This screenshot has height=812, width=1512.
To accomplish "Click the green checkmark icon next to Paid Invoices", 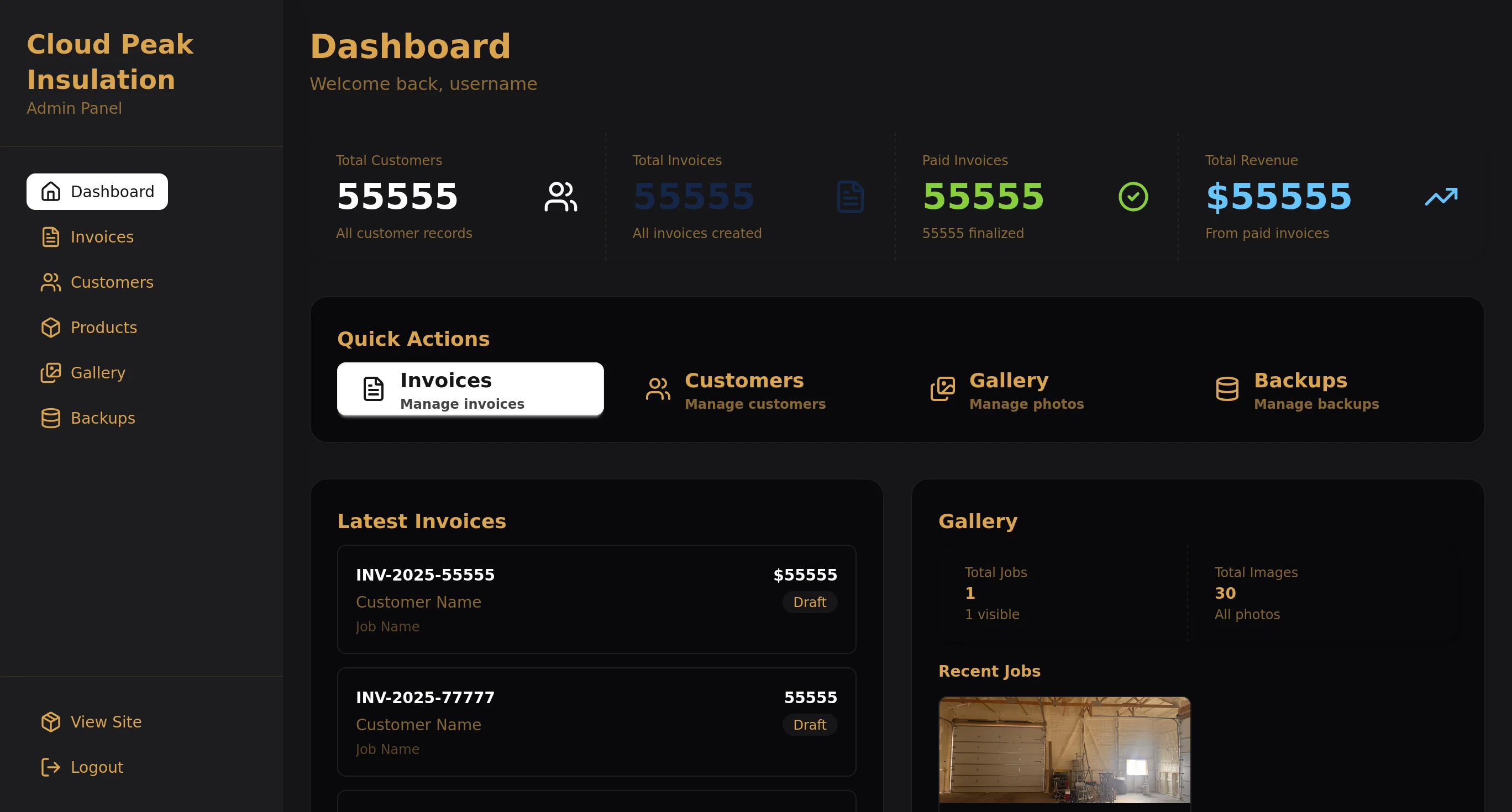I will pos(1133,196).
